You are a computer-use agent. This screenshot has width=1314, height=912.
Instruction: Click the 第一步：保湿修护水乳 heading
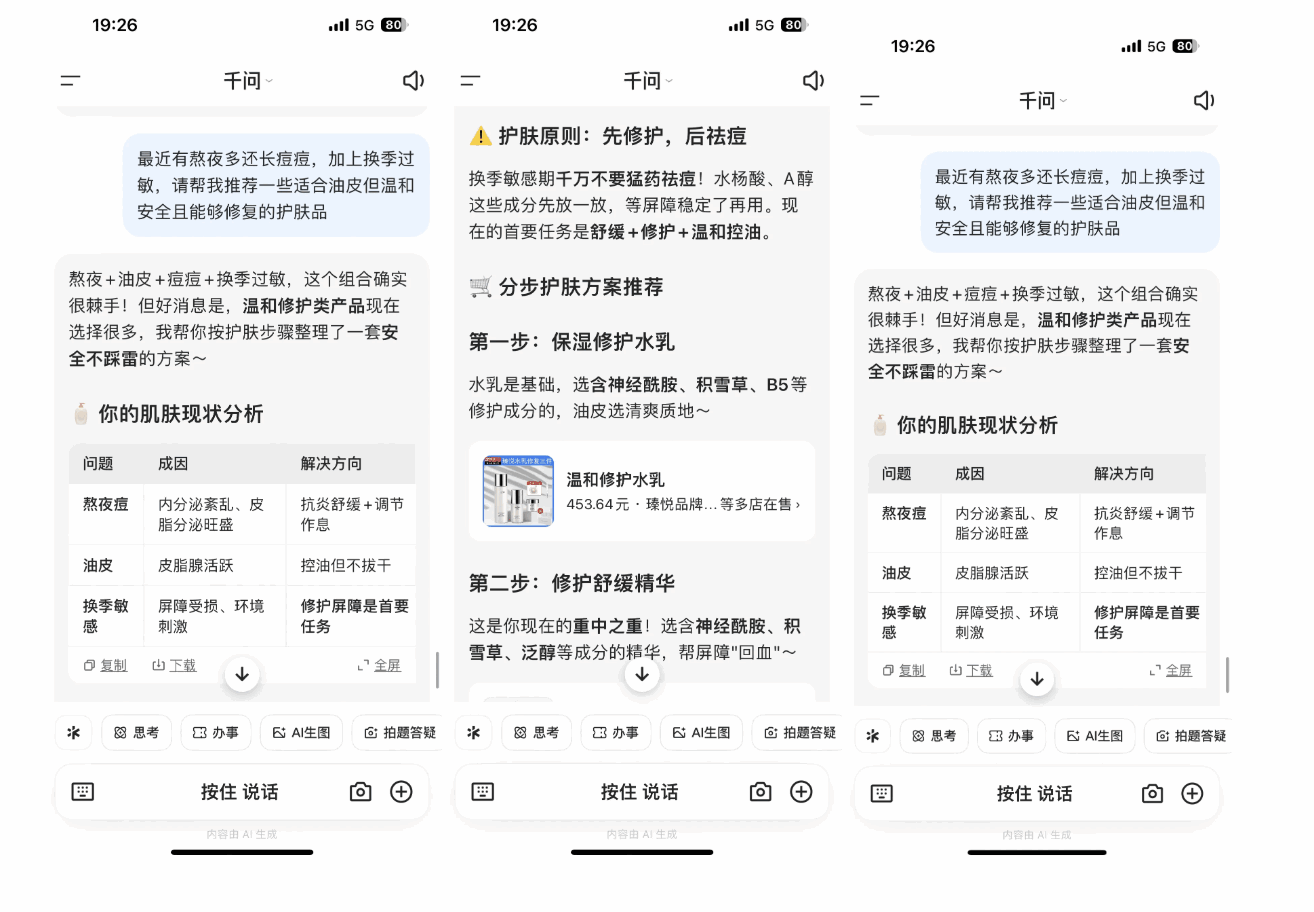coord(572,342)
